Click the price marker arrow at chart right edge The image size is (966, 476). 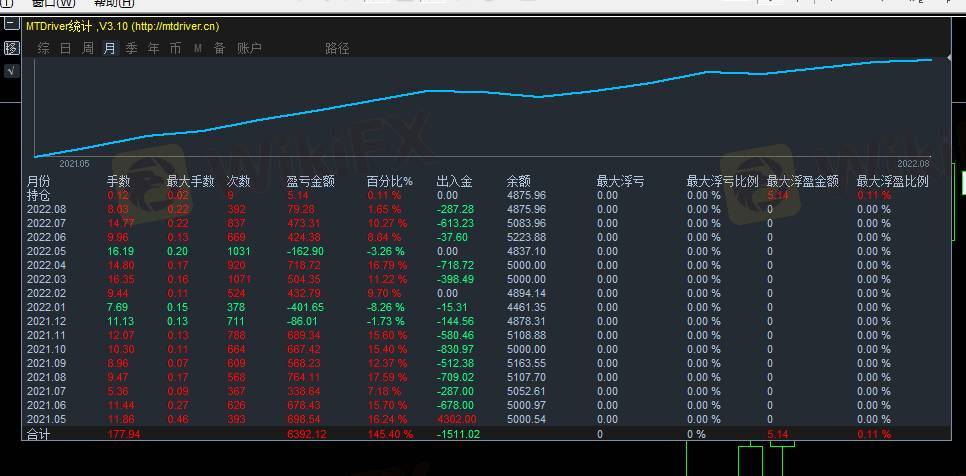[x=962, y=182]
